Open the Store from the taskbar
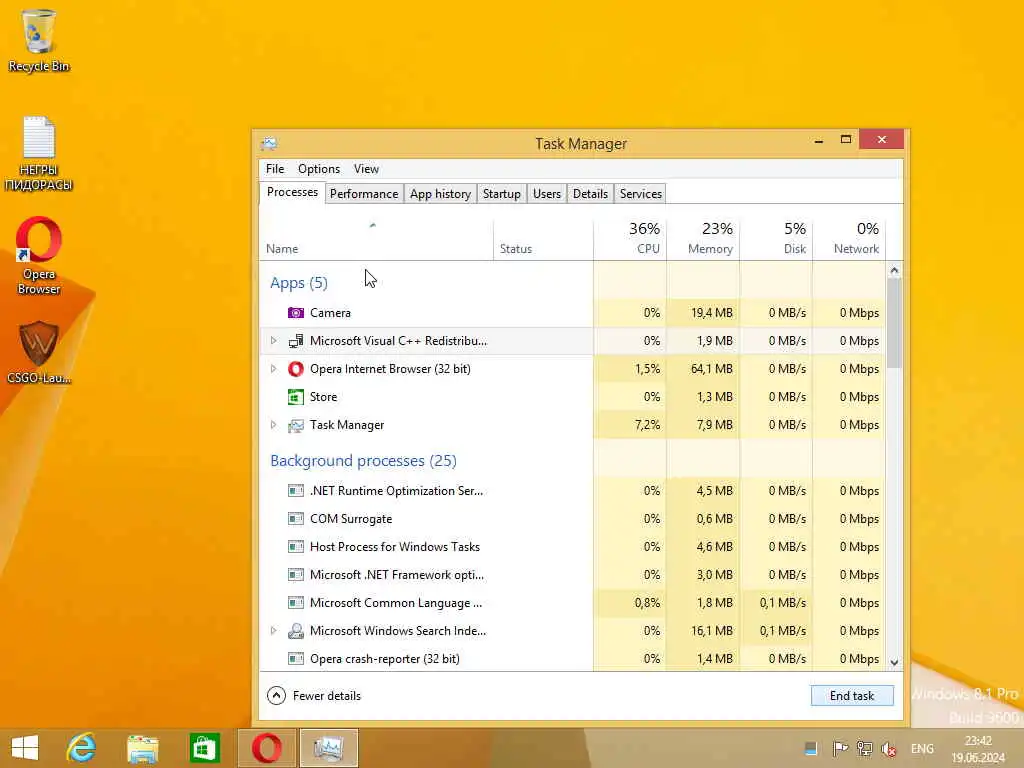This screenshot has height=768, width=1024. 204,748
